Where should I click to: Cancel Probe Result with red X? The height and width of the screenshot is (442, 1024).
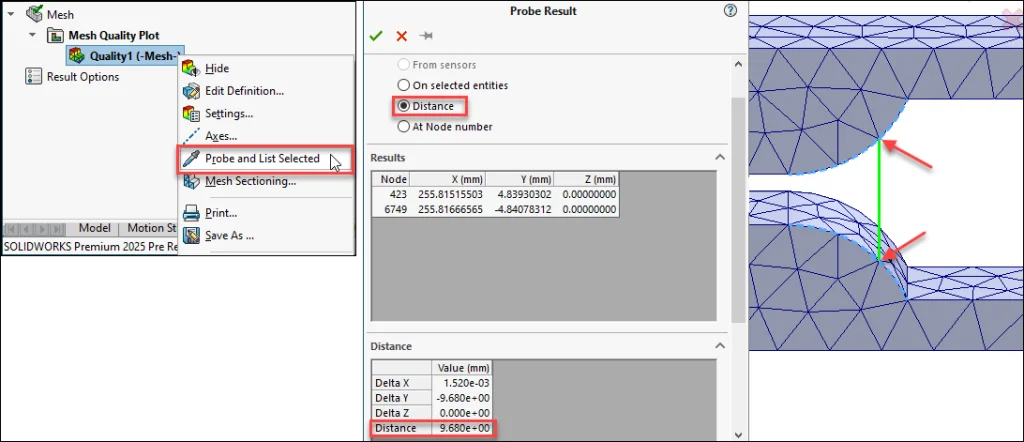402,36
